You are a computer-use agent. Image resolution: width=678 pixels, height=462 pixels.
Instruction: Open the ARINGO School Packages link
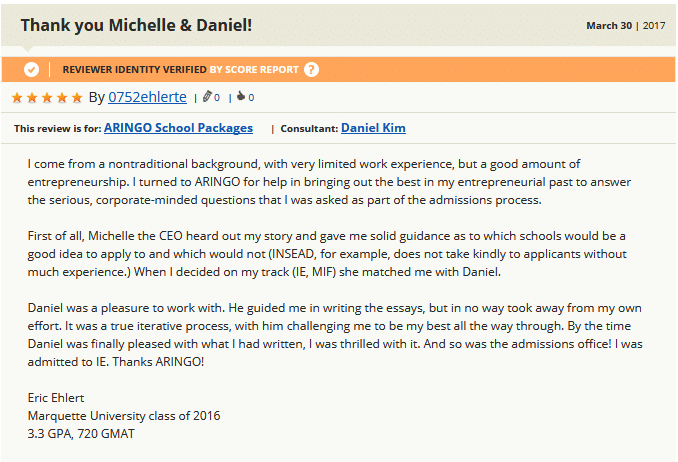(x=178, y=128)
